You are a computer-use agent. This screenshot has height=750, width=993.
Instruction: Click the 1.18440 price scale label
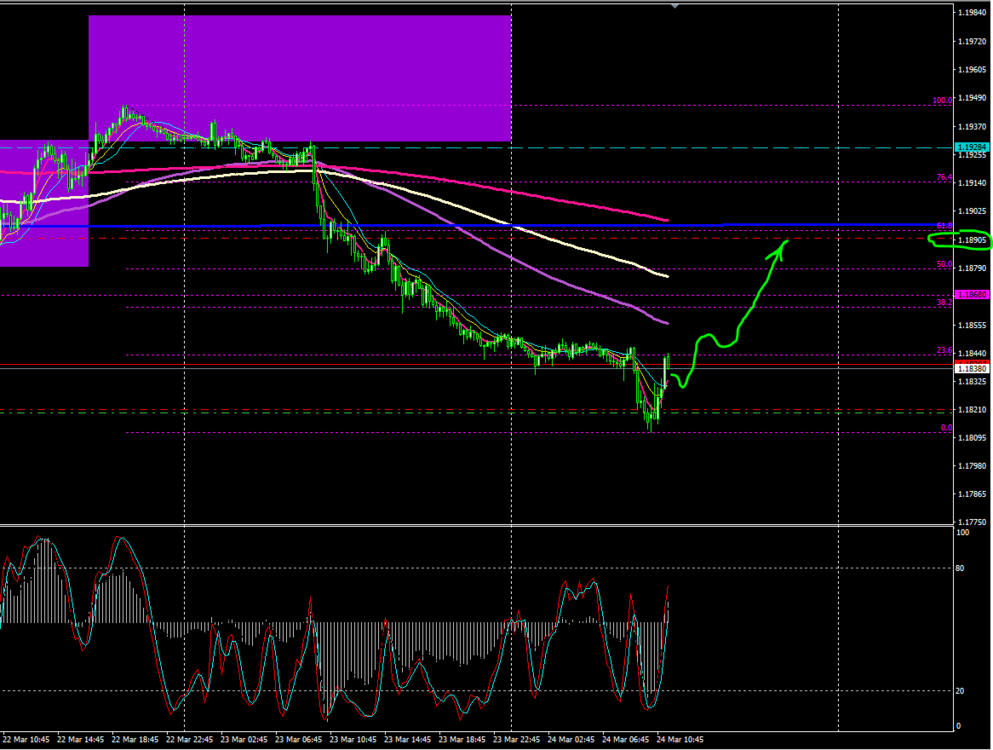(x=972, y=353)
